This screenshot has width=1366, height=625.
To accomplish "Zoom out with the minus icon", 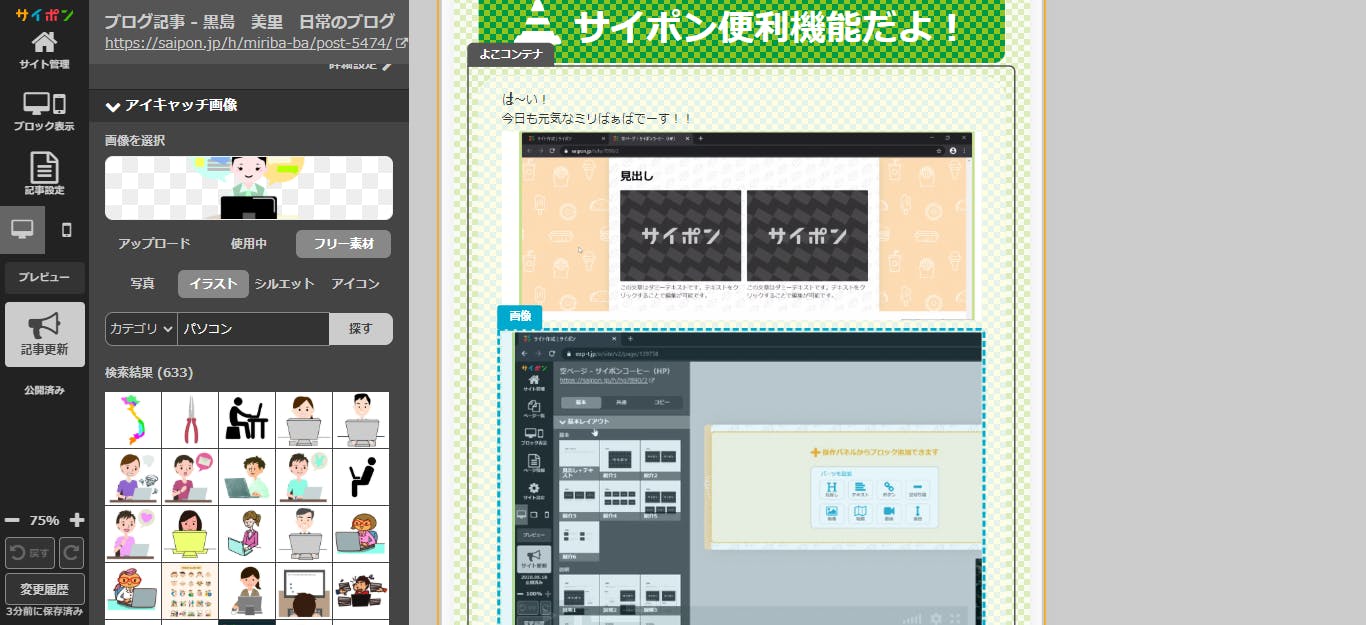I will 12,520.
